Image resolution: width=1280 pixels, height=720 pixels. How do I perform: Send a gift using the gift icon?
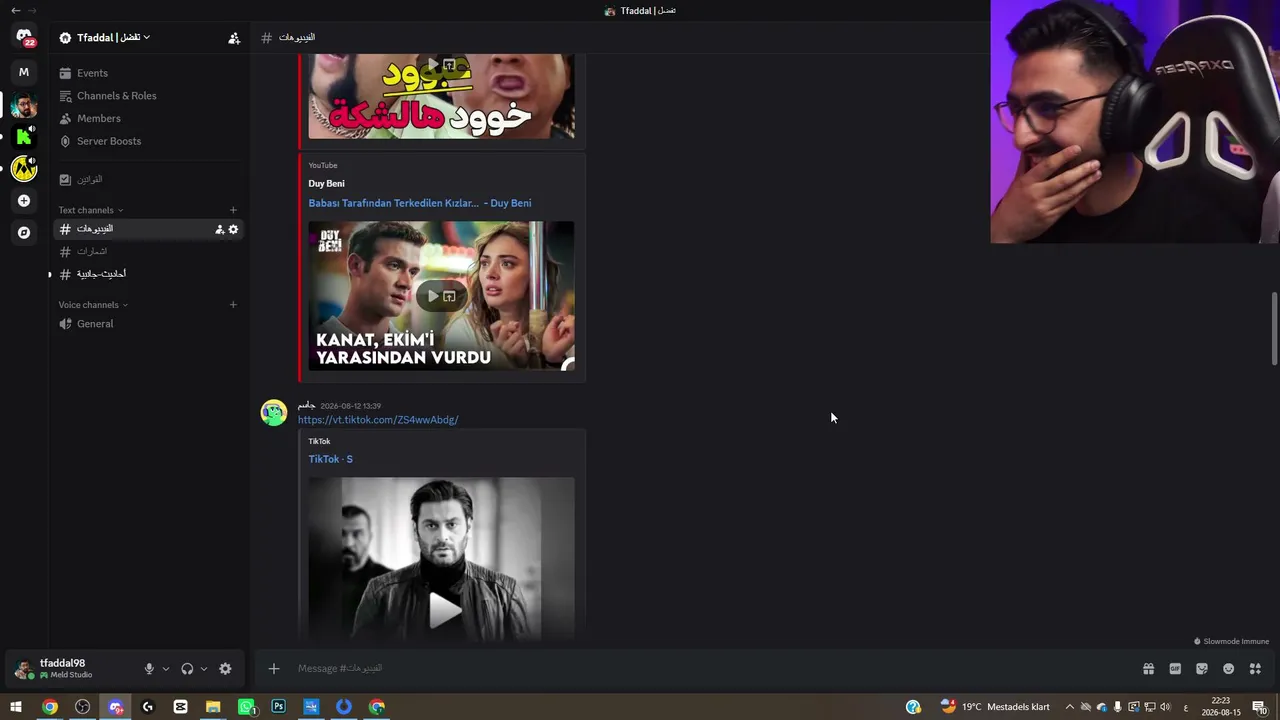(1148, 669)
